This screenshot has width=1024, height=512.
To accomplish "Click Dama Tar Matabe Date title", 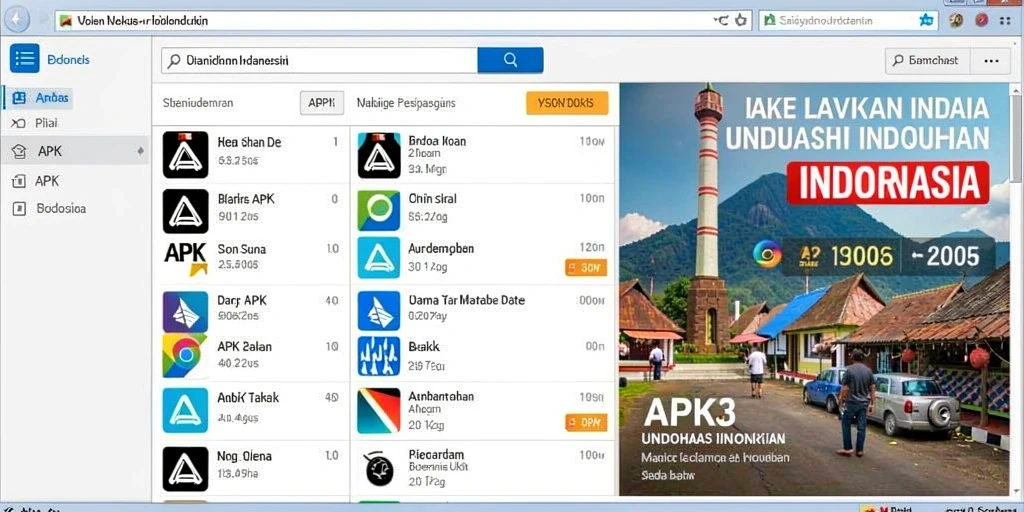I will coord(466,300).
